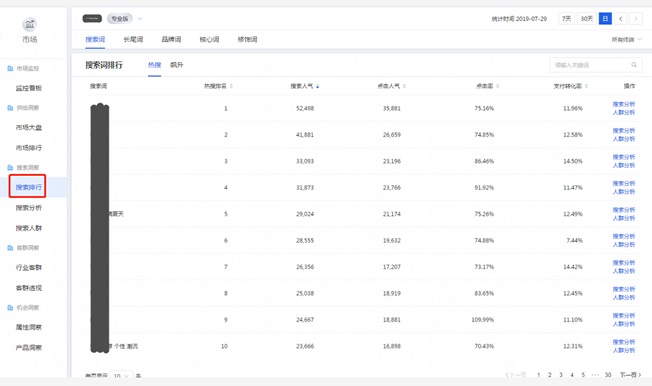This screenshot has height=386, width=652.
Task: Open 搜索人群 in the sidebar
Action: coord(29,228)
